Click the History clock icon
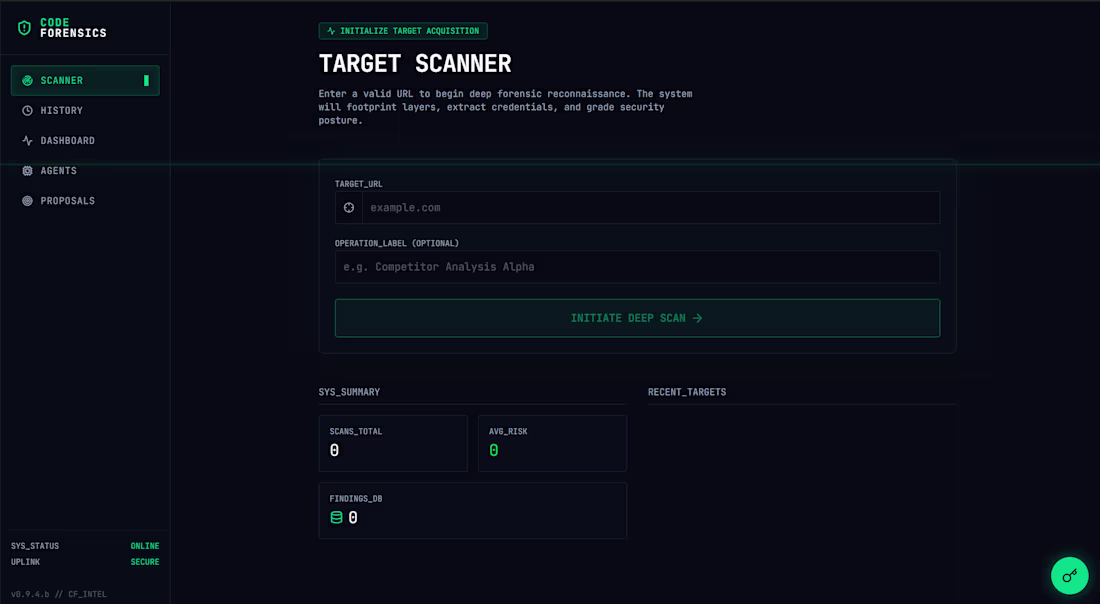This screenshot has width=1100, height=604. pos(27,111)
